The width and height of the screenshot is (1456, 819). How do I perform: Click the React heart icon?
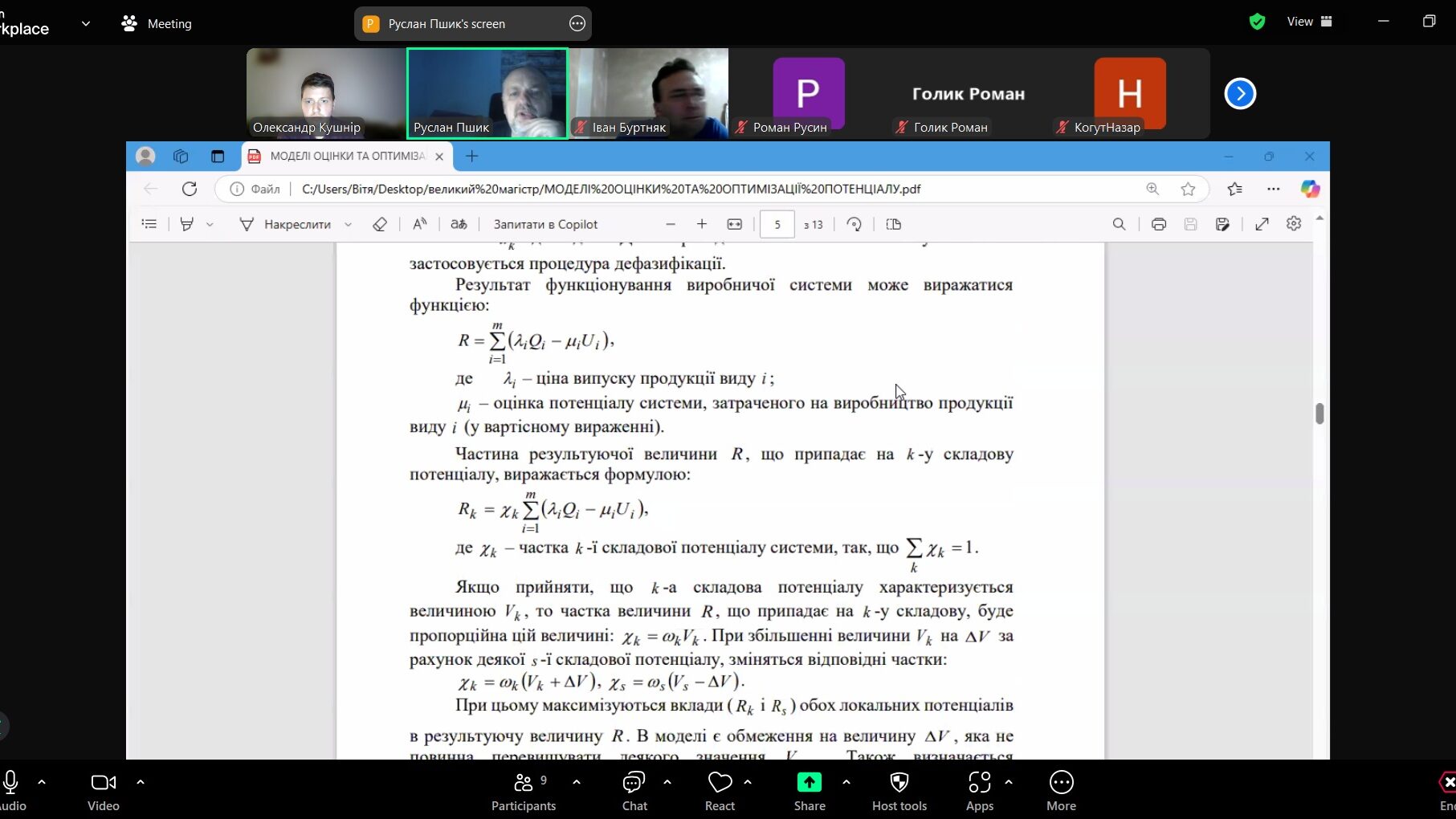720,791
